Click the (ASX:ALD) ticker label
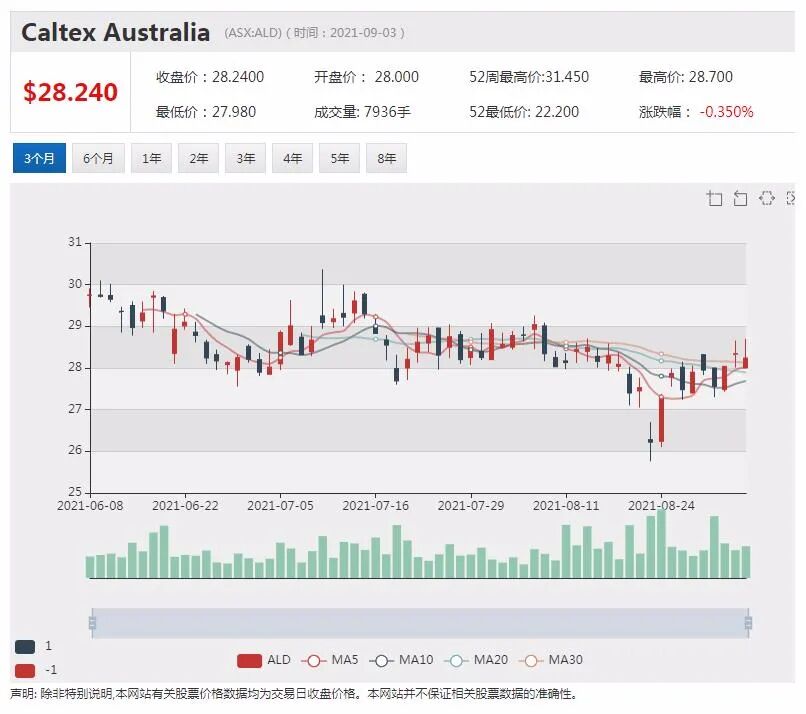The width and height of the screenshot is (806, 714). (253, 33)
